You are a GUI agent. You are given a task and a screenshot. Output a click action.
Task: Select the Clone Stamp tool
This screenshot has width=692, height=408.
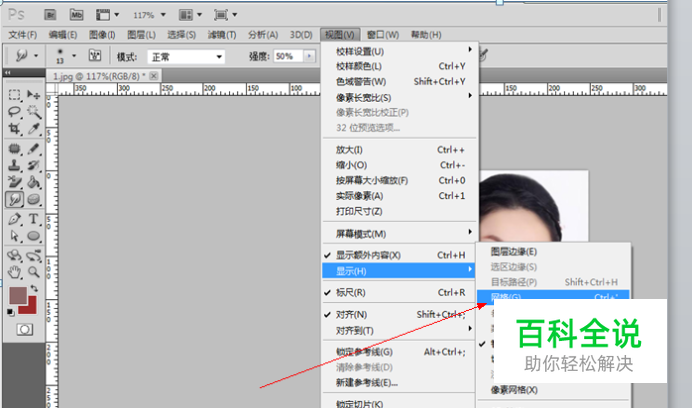click(x=14, y=166)
